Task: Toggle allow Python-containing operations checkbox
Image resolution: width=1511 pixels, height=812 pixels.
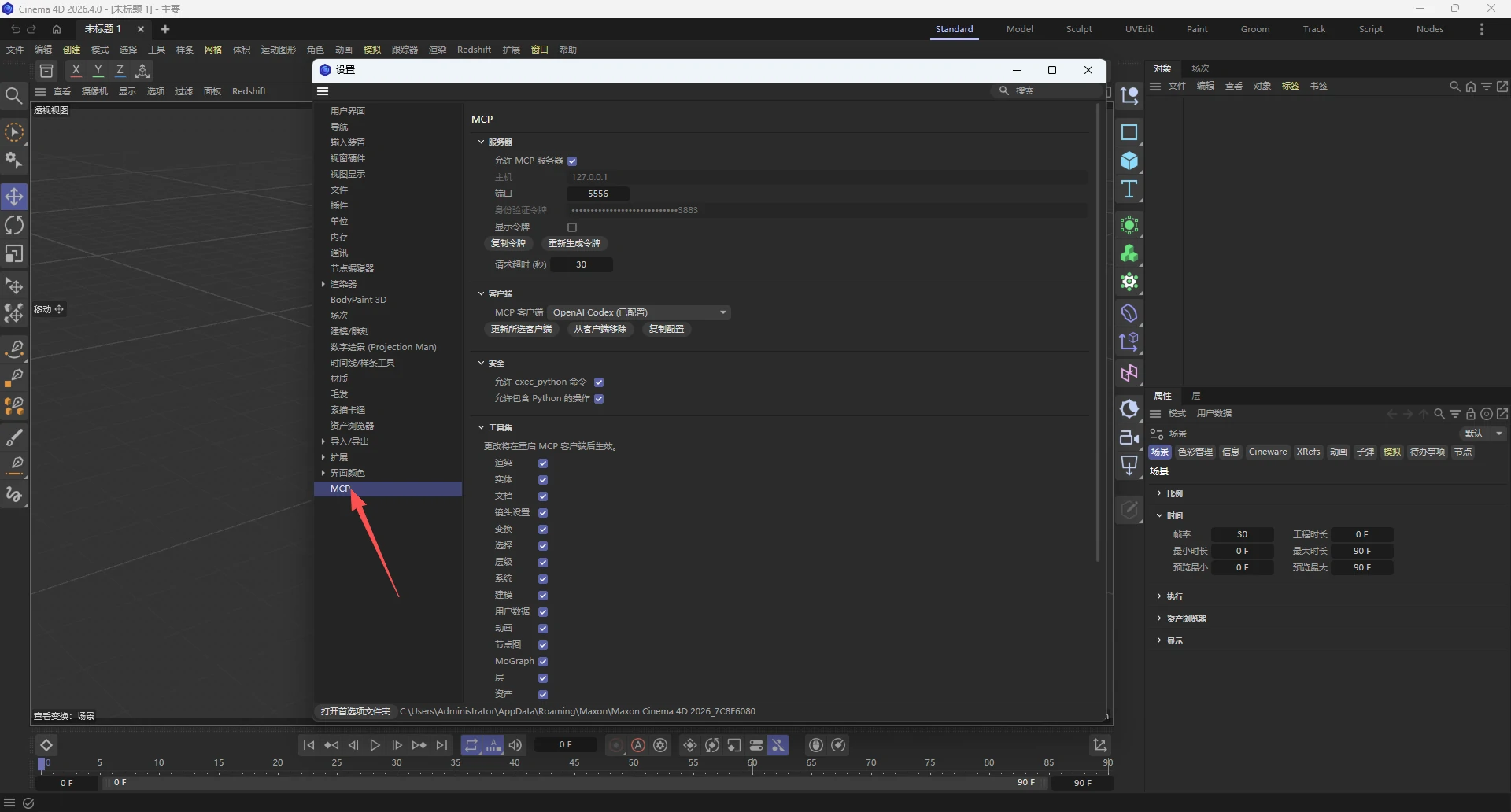Action: tap(599, 398)
